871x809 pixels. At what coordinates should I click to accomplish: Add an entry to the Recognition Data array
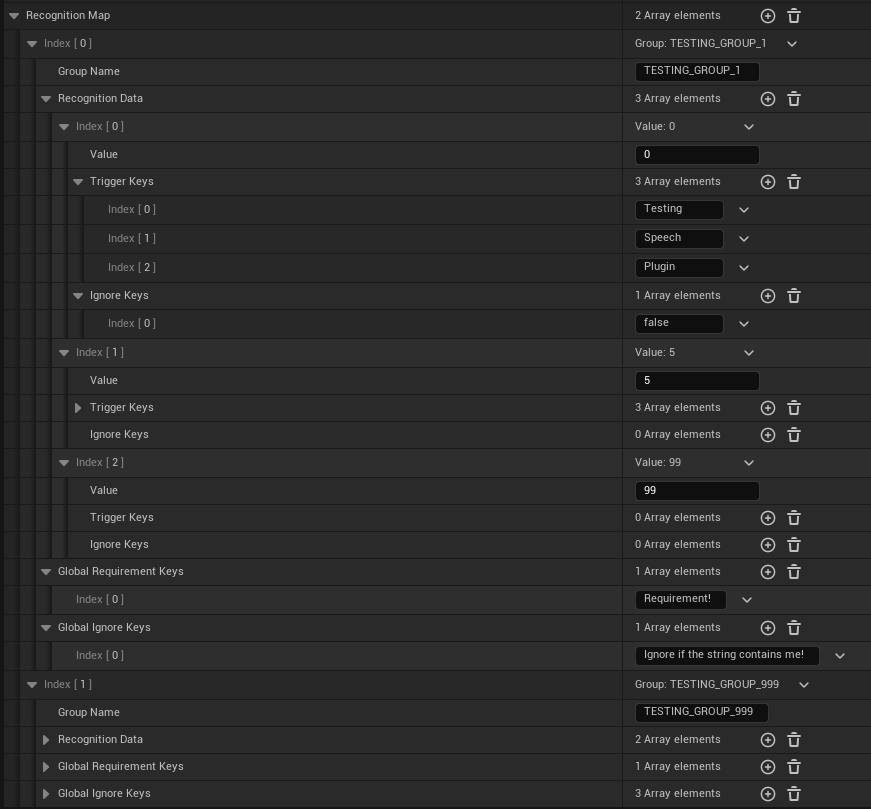coord(767,99)
